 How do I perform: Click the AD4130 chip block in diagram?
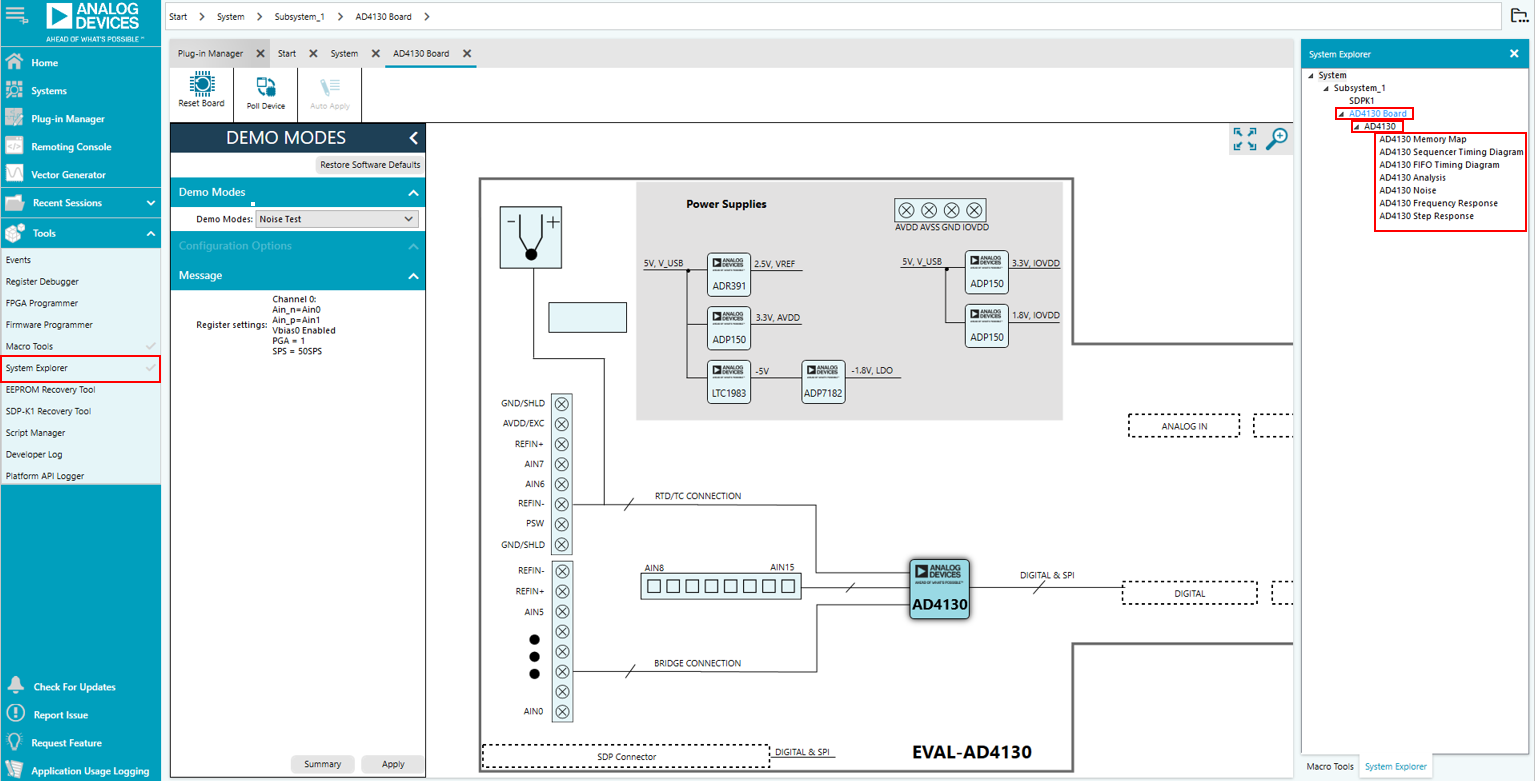[x=940, y=589]
